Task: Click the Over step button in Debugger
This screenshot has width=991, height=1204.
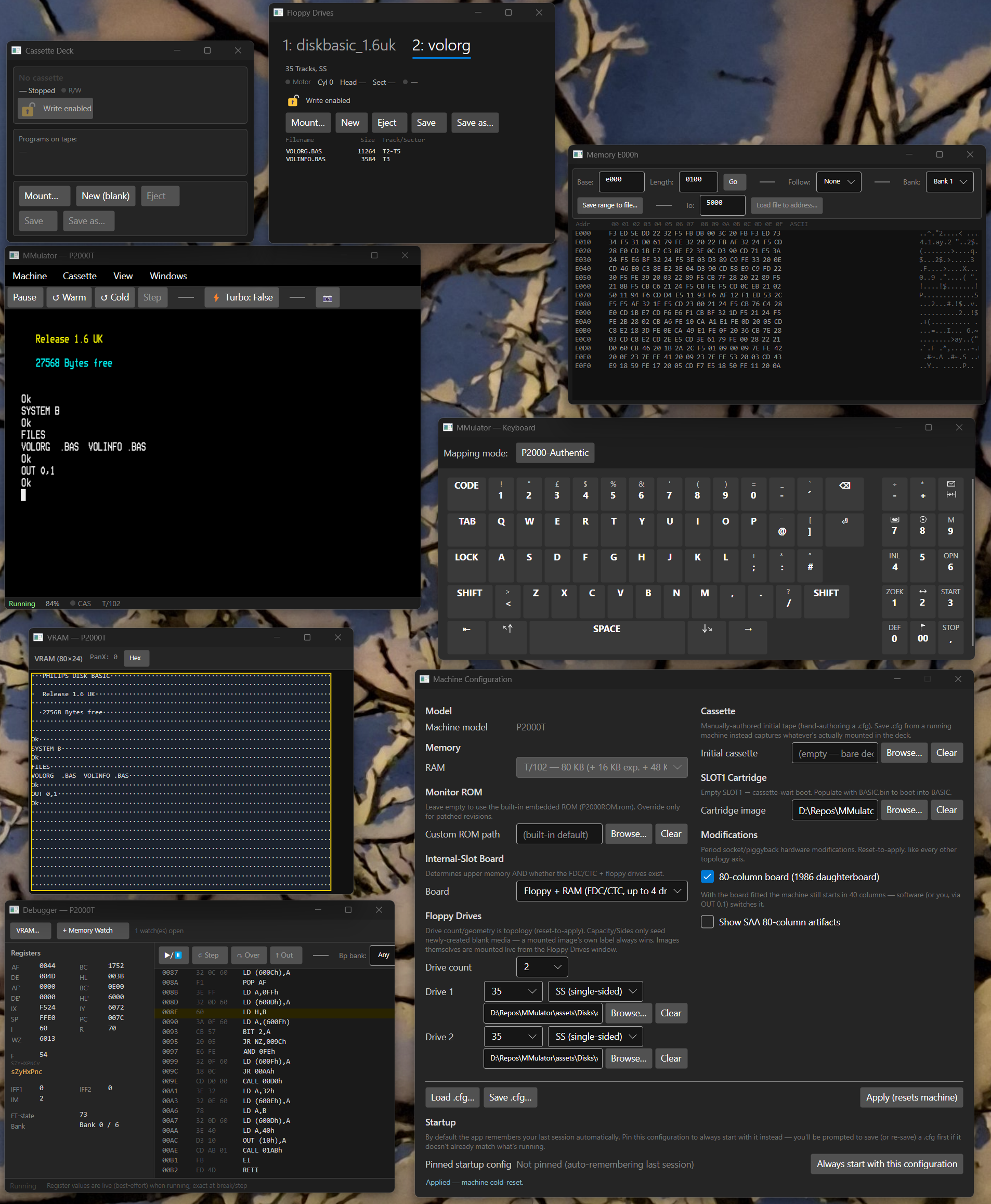Action: tap(249, 955)
